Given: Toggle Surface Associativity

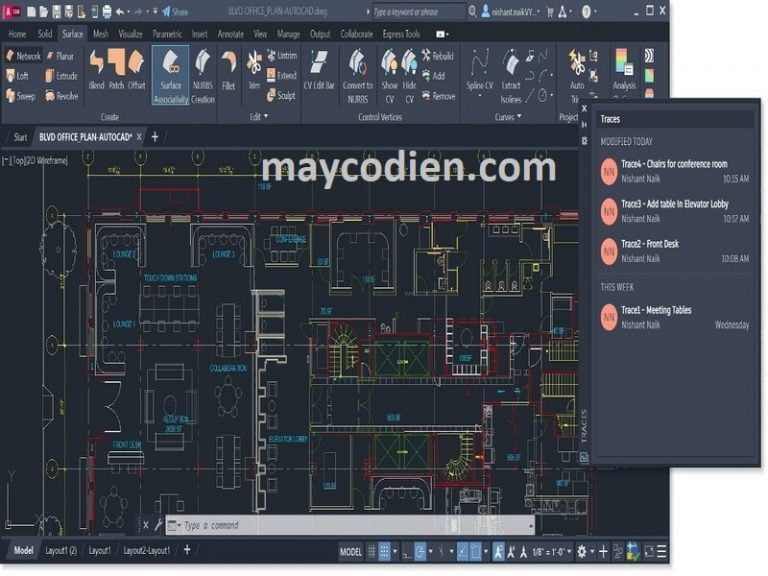Looking at the screenshot, I should 170,75.
